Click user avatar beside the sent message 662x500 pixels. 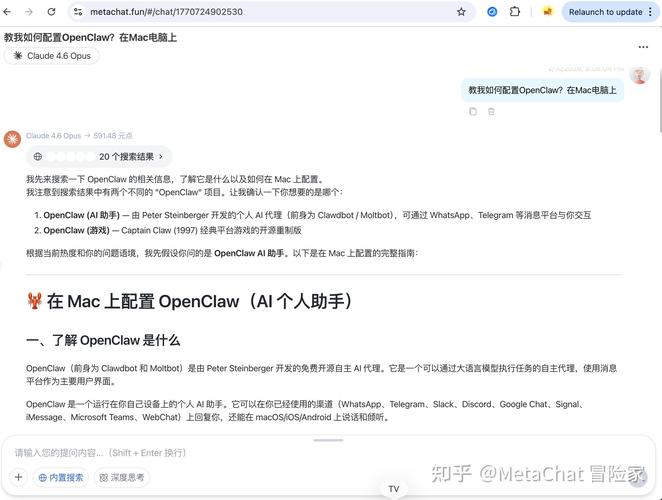[x=640, y=76]
